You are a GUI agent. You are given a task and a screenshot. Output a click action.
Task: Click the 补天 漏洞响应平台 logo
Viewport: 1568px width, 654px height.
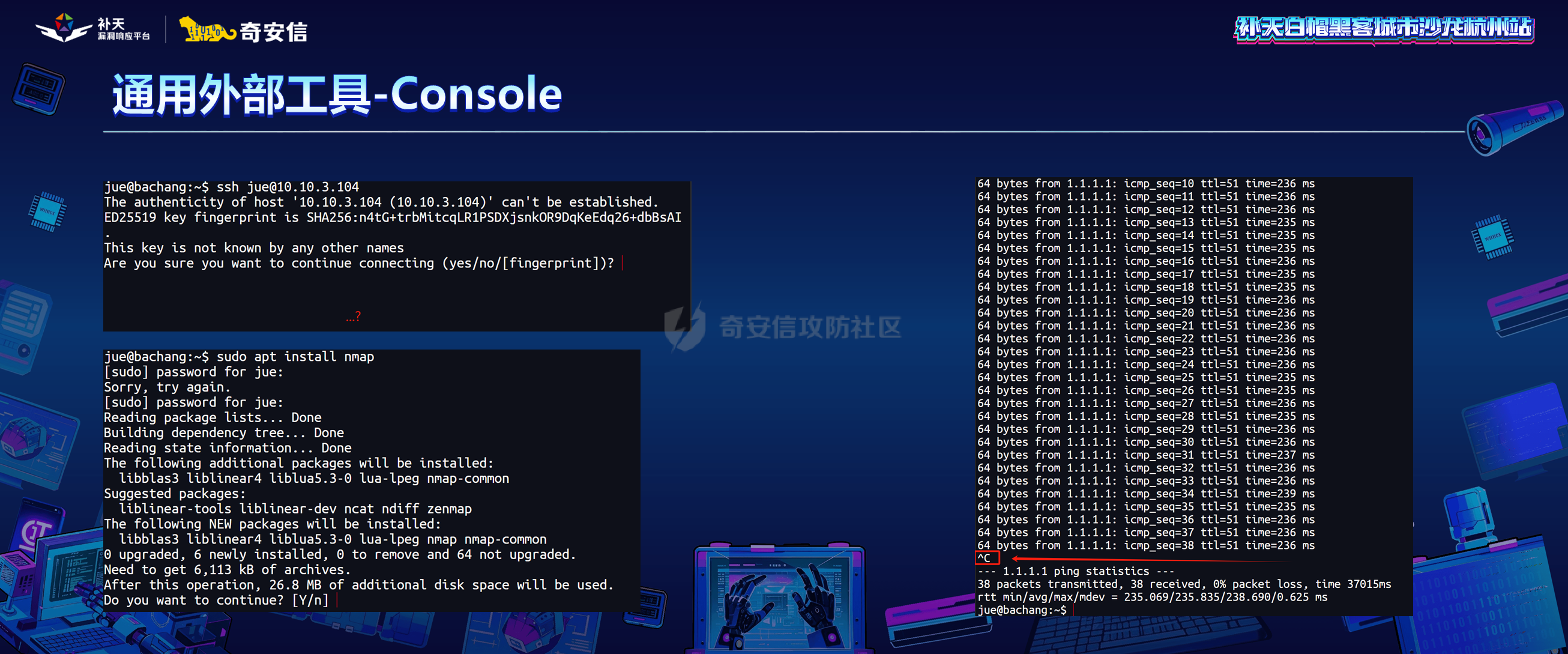pos(93,29)
